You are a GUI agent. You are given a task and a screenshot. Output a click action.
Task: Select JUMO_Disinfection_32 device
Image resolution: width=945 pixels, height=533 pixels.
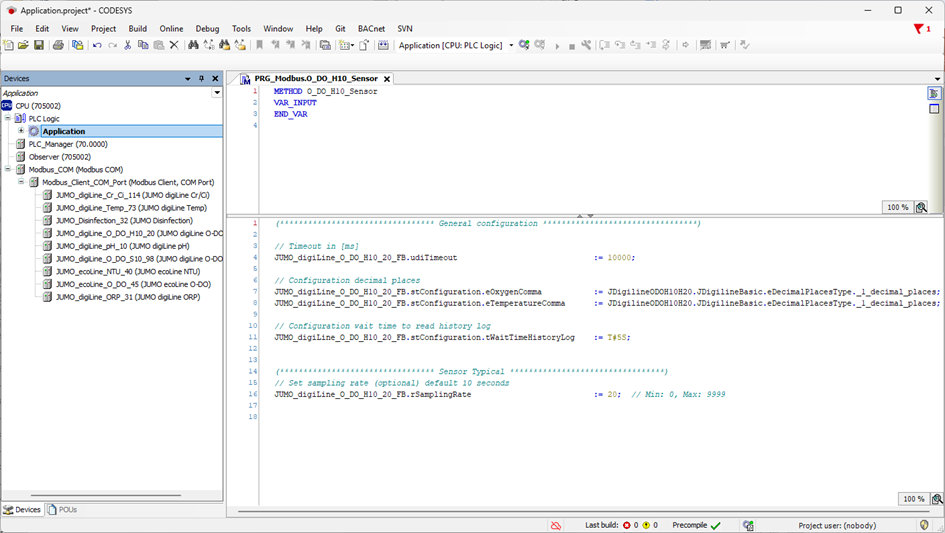coord(124,221)
